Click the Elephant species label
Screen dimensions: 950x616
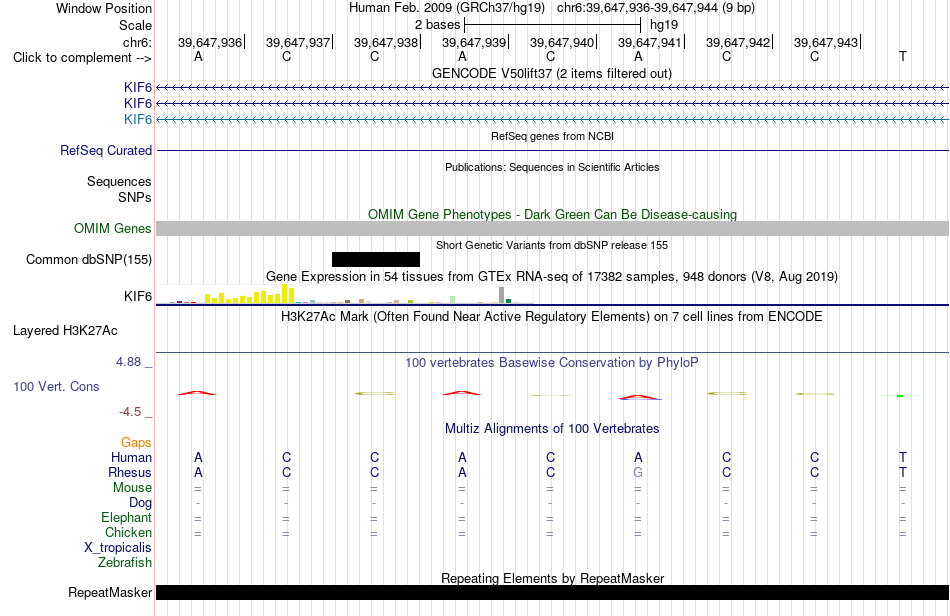[x=127, y=517]
